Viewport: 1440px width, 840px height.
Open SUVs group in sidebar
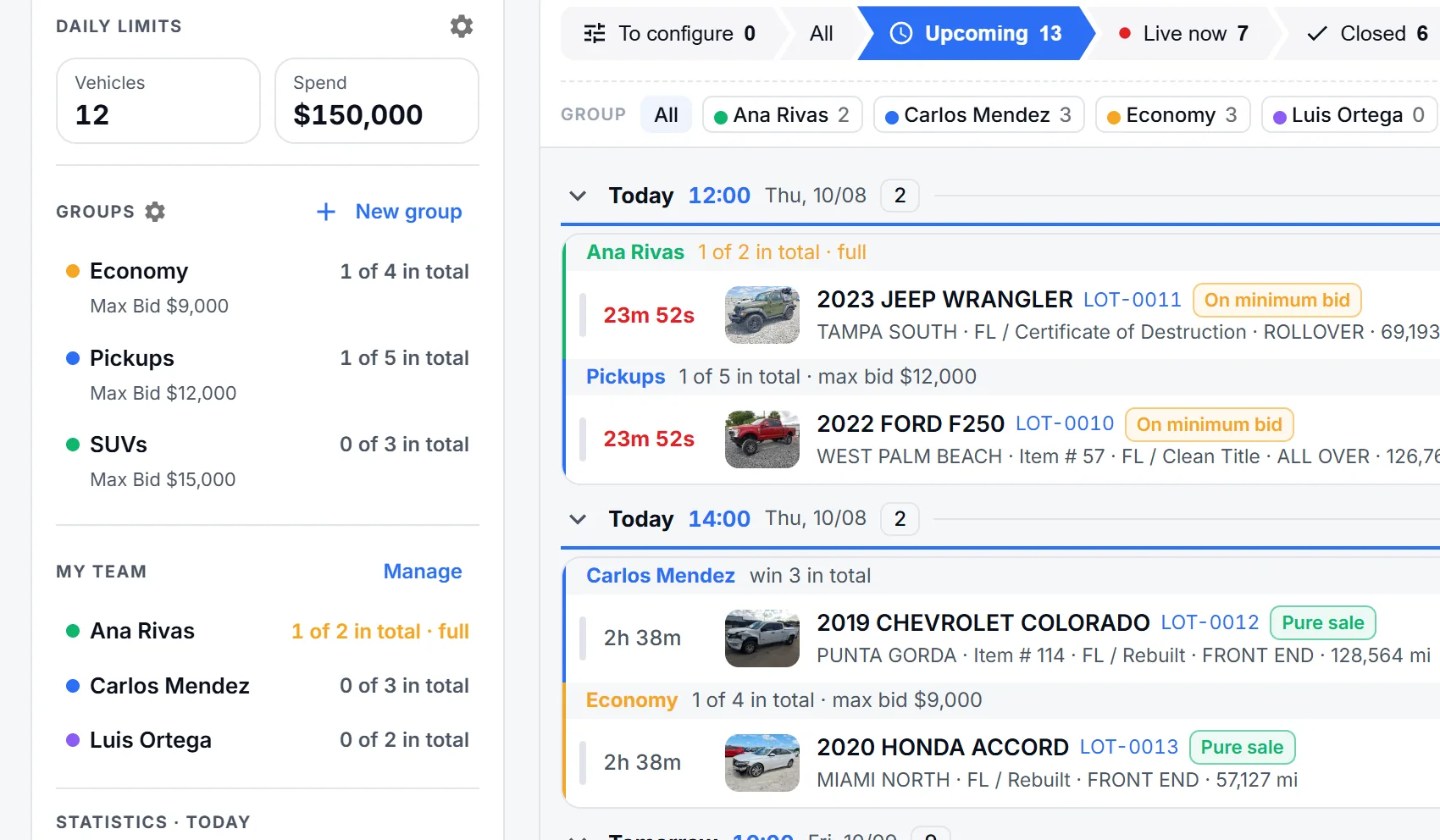(x=268, y=461)
